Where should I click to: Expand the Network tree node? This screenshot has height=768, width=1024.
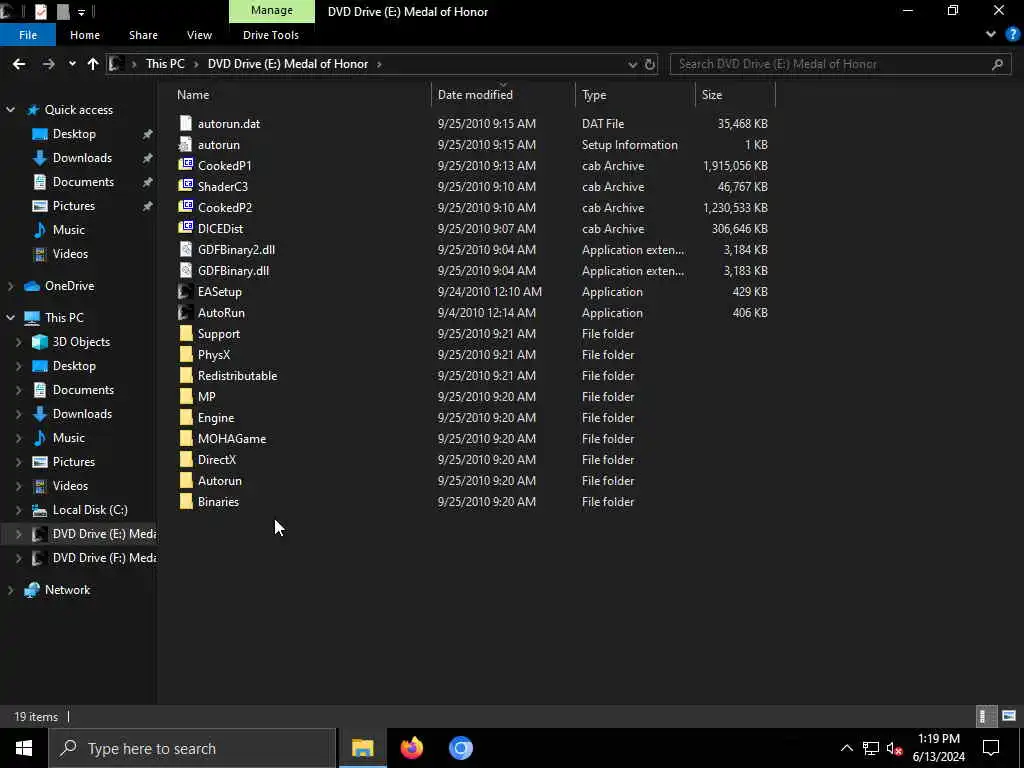coord(10,590)
